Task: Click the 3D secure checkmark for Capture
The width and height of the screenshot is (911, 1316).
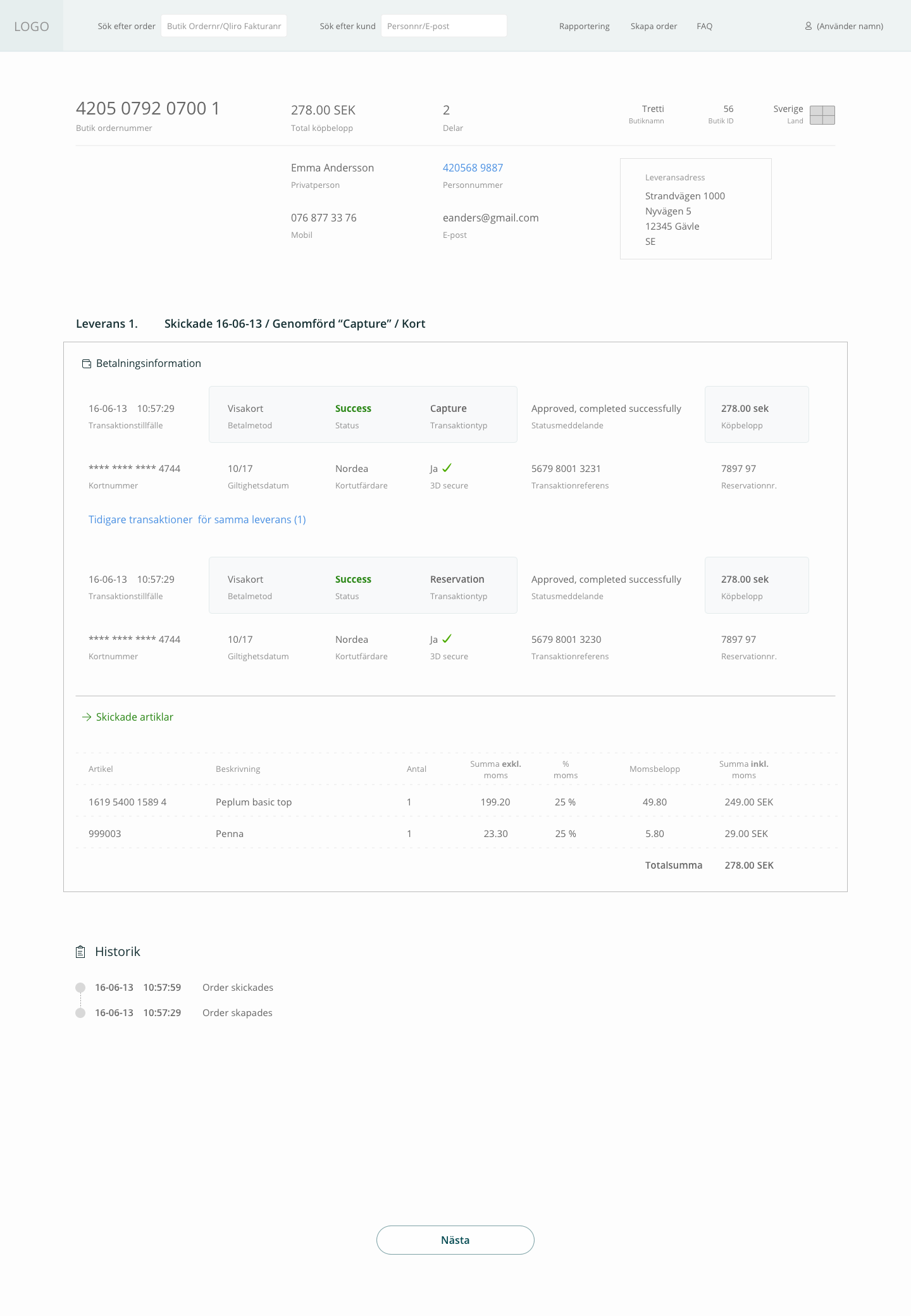Action: [447, 468]
